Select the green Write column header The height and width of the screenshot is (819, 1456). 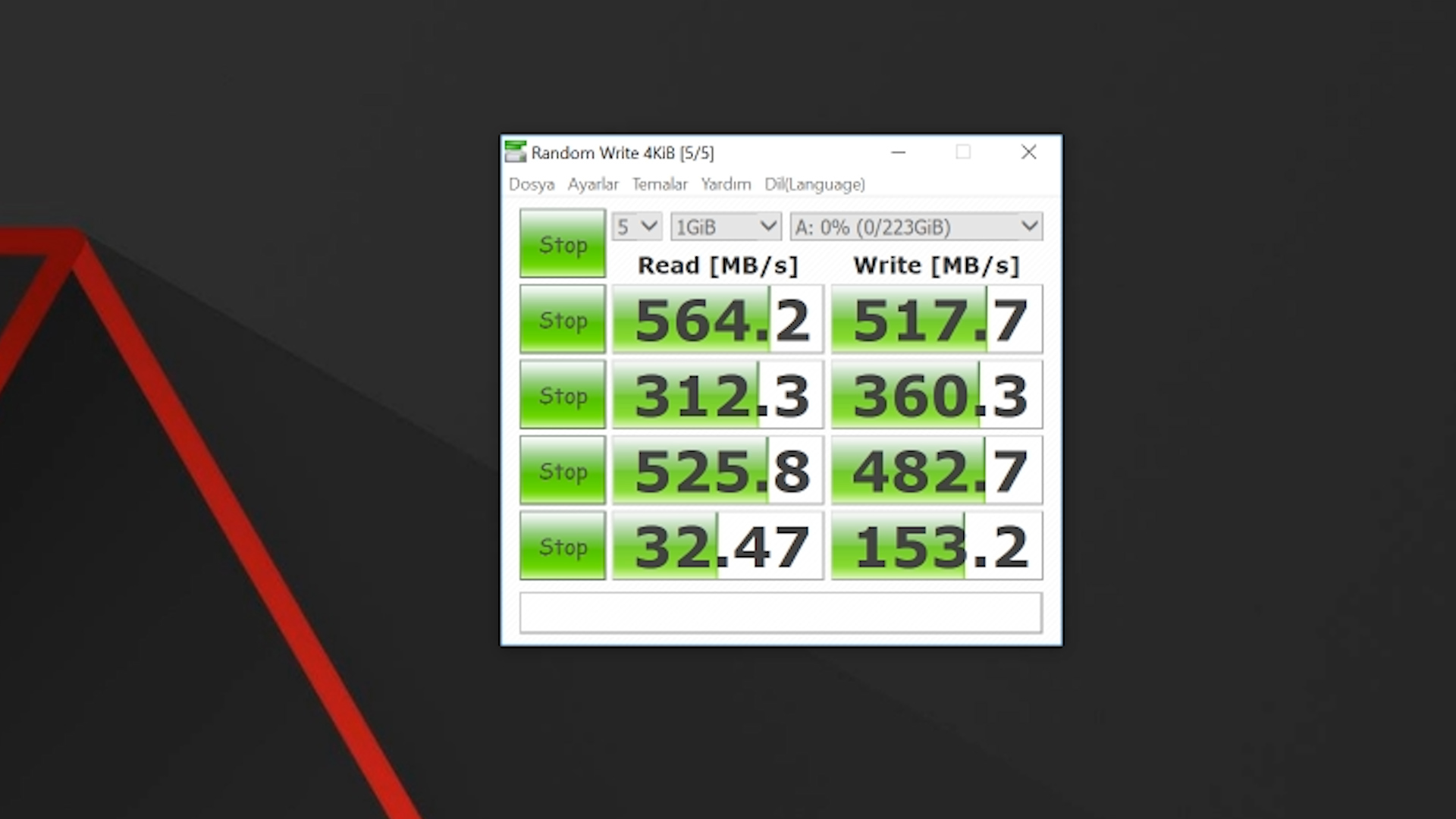(x=935, y=264)
